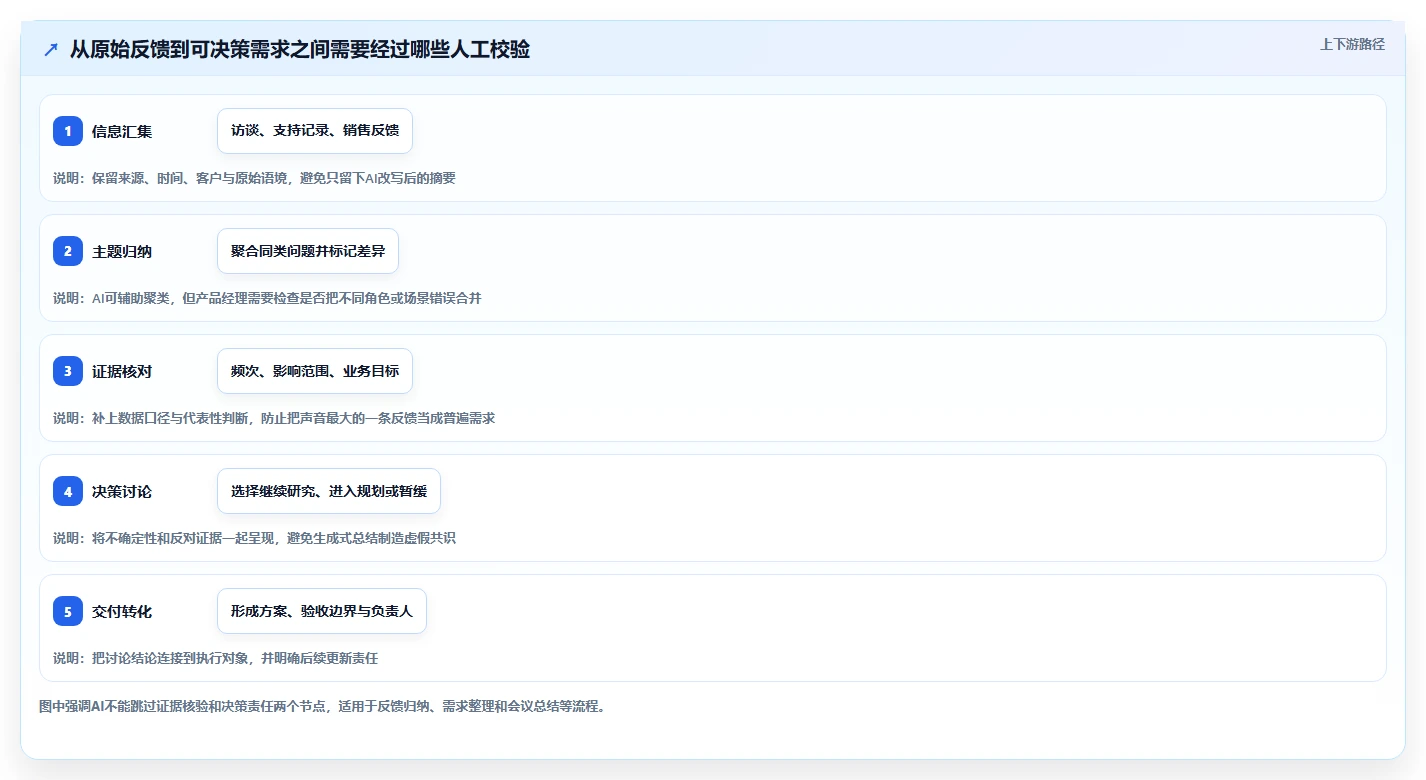Select step number badge 3
Viewport: 1426px width, 780px height.
click(x=68, y=371)
